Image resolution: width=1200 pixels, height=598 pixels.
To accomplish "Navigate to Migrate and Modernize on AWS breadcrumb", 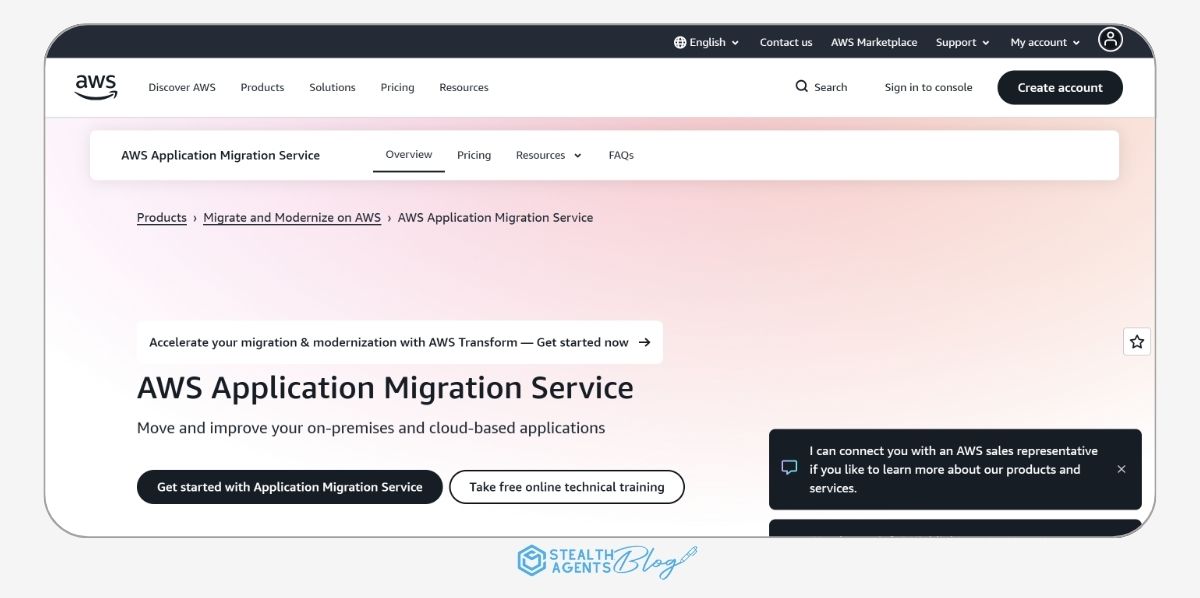I will point(291,217).
